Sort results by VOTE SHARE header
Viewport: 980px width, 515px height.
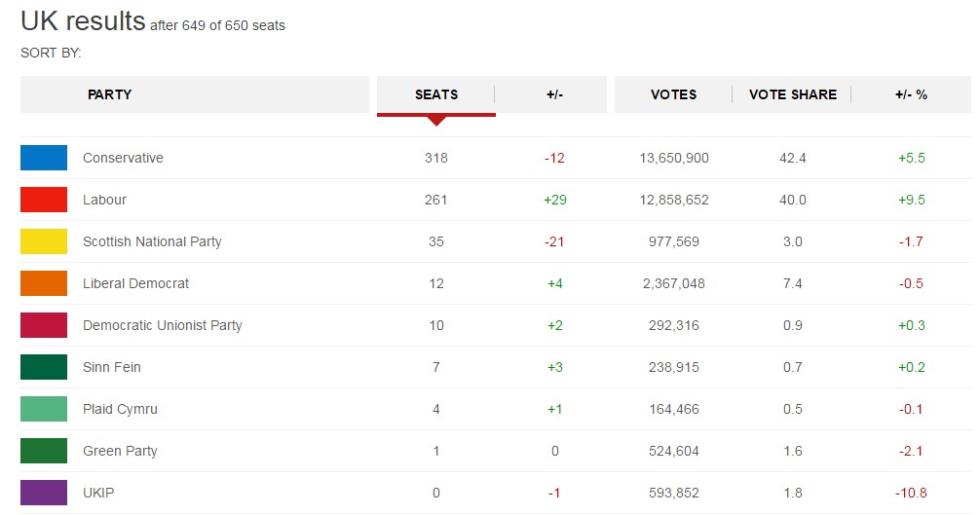point(793,95)
